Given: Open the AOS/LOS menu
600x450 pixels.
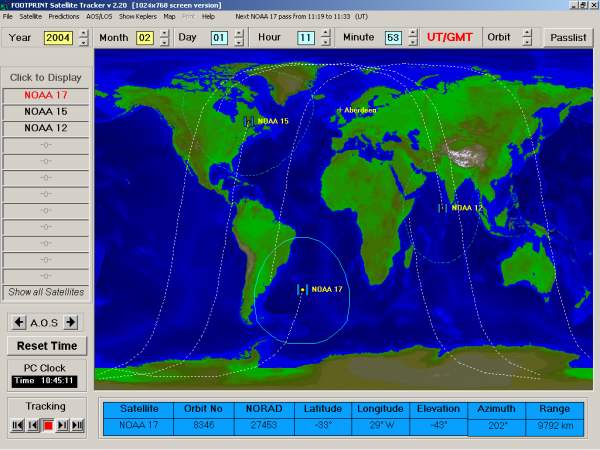Looking at the screenshot, I should coord(99,16).
